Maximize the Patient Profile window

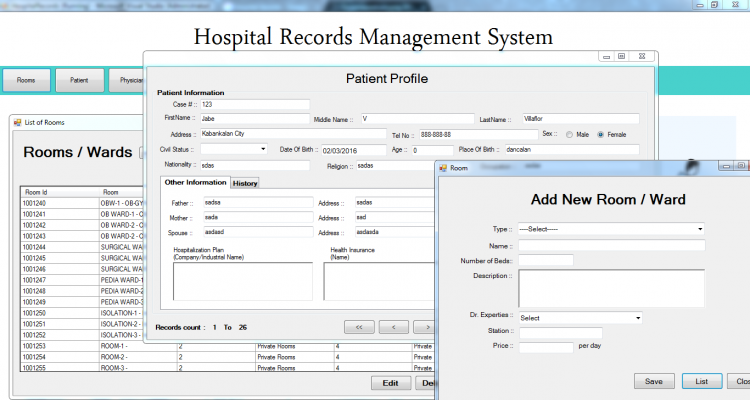[x=621, y=56]
